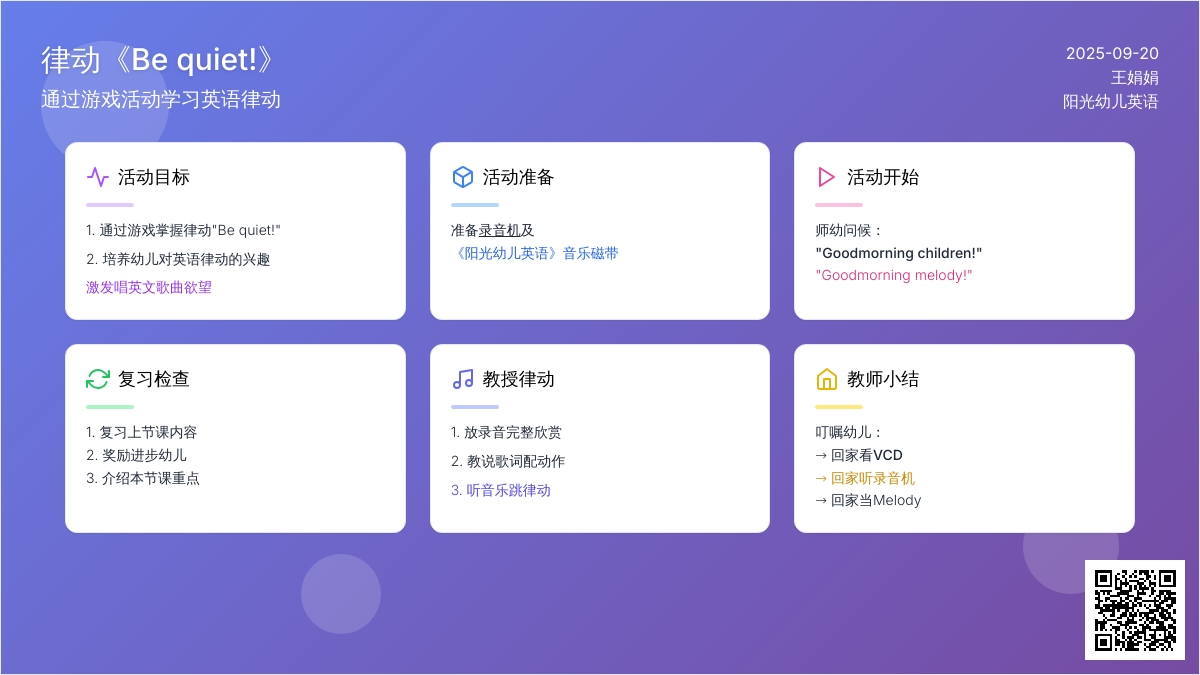Click the 阳光幼儿英语 label under the author name

click(1110, 101)
